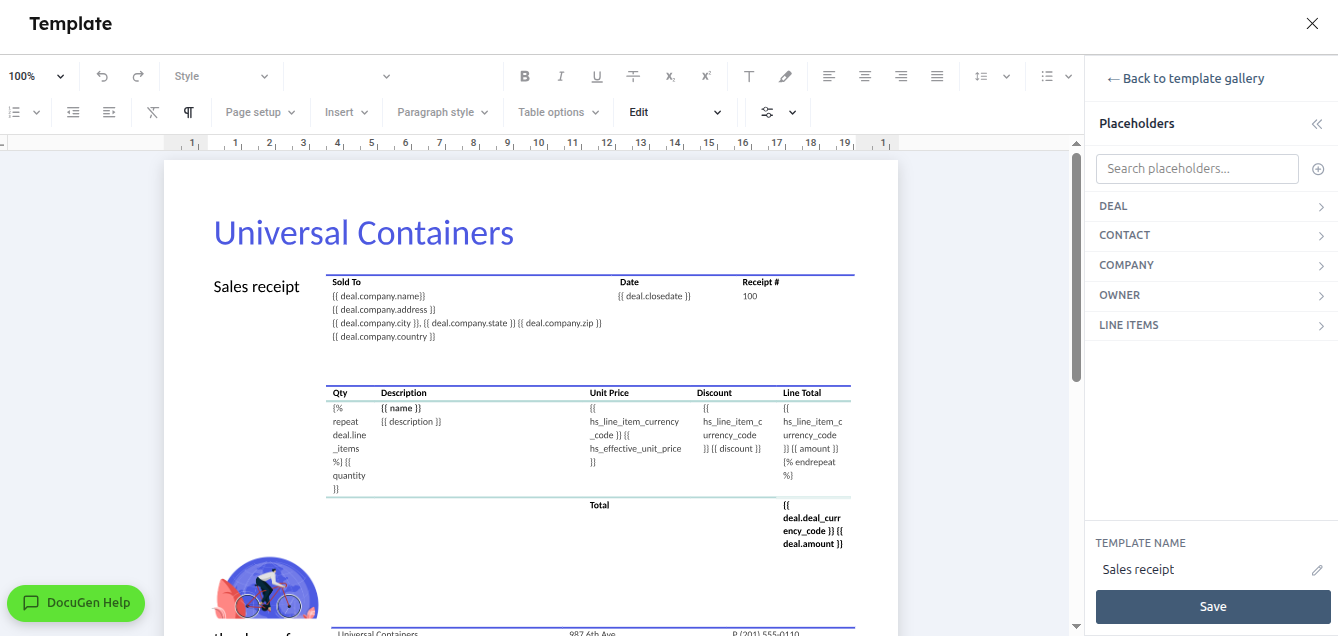Toggle bold formatting in toolbar

point(525,76)
